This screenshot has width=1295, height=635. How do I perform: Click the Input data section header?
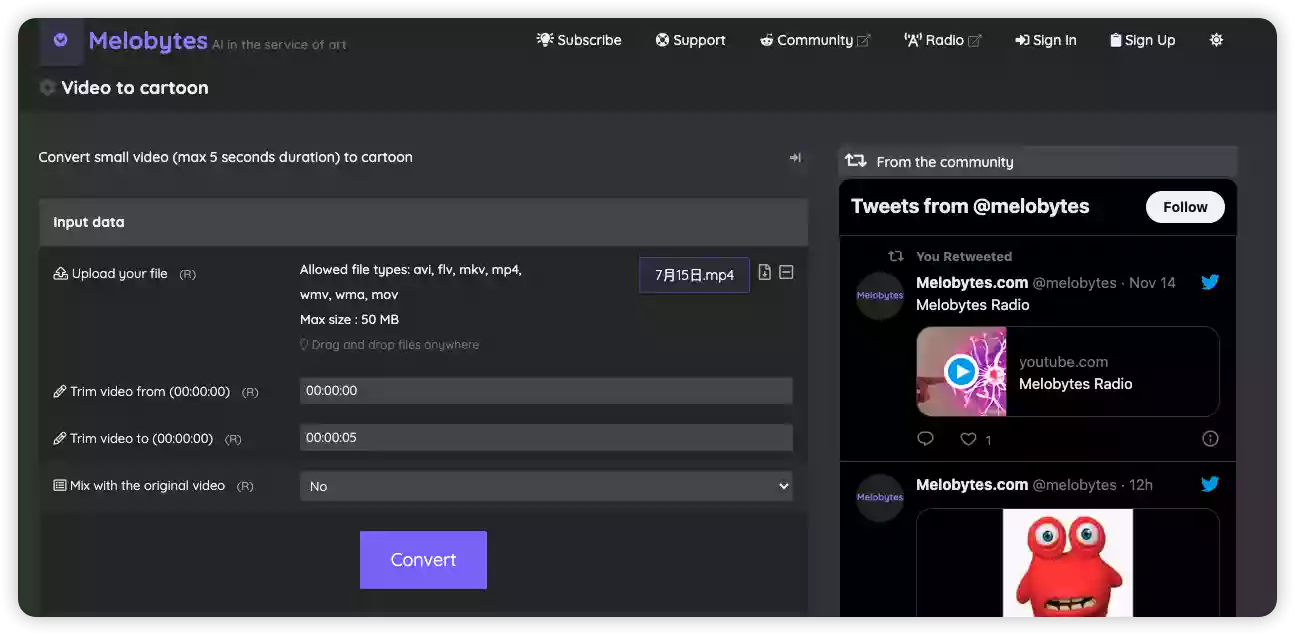423,222
